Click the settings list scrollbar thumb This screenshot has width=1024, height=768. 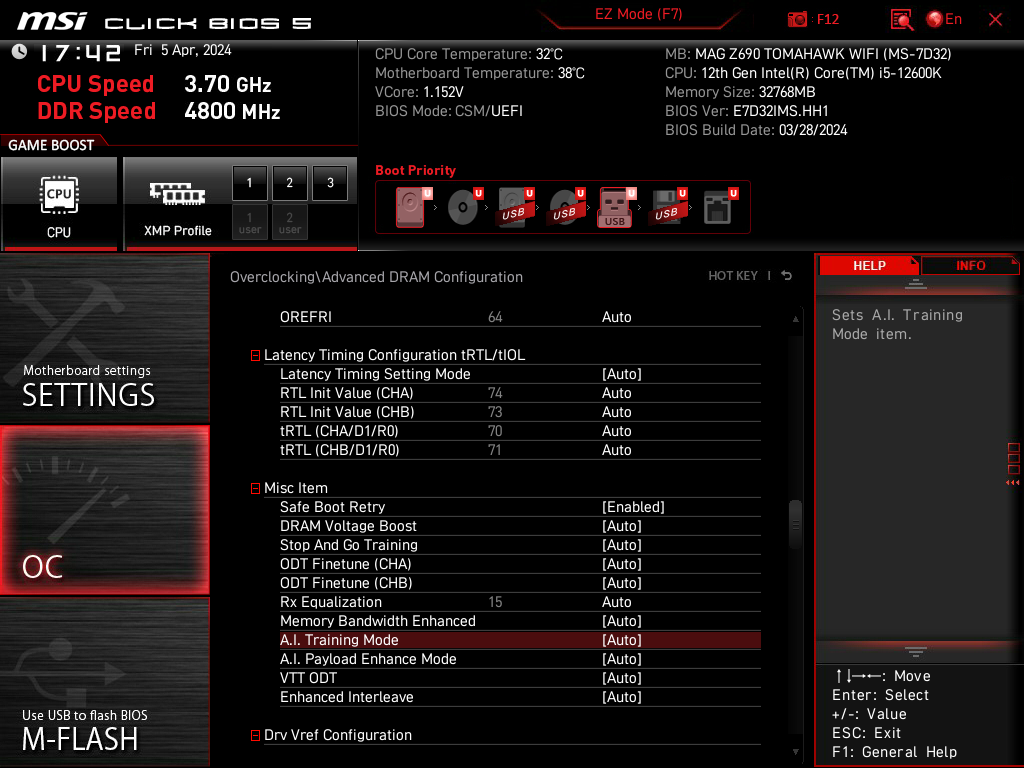pyautogui.click(x=795, y=524)
